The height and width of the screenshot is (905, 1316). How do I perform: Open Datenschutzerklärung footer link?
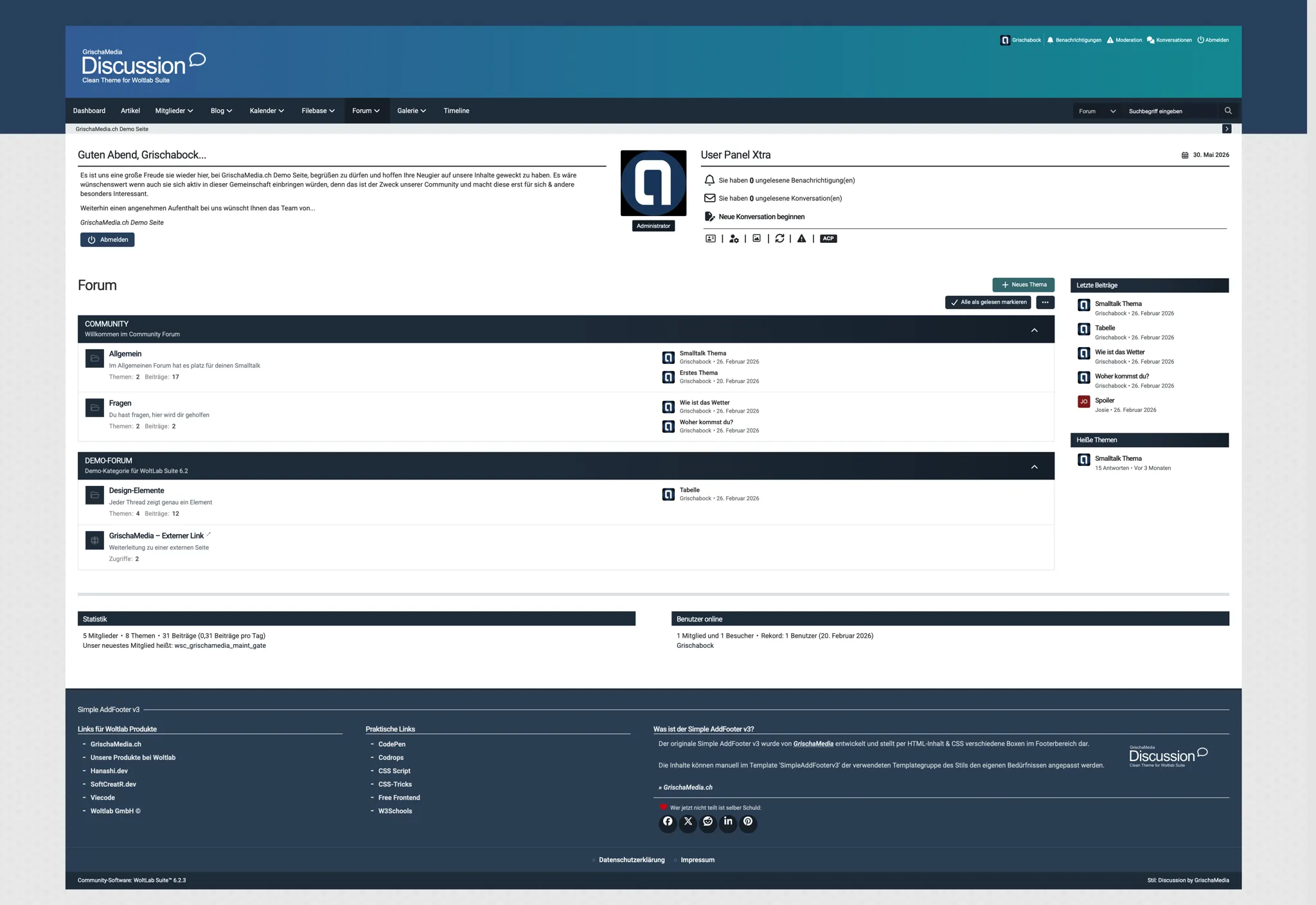(632, 860)
